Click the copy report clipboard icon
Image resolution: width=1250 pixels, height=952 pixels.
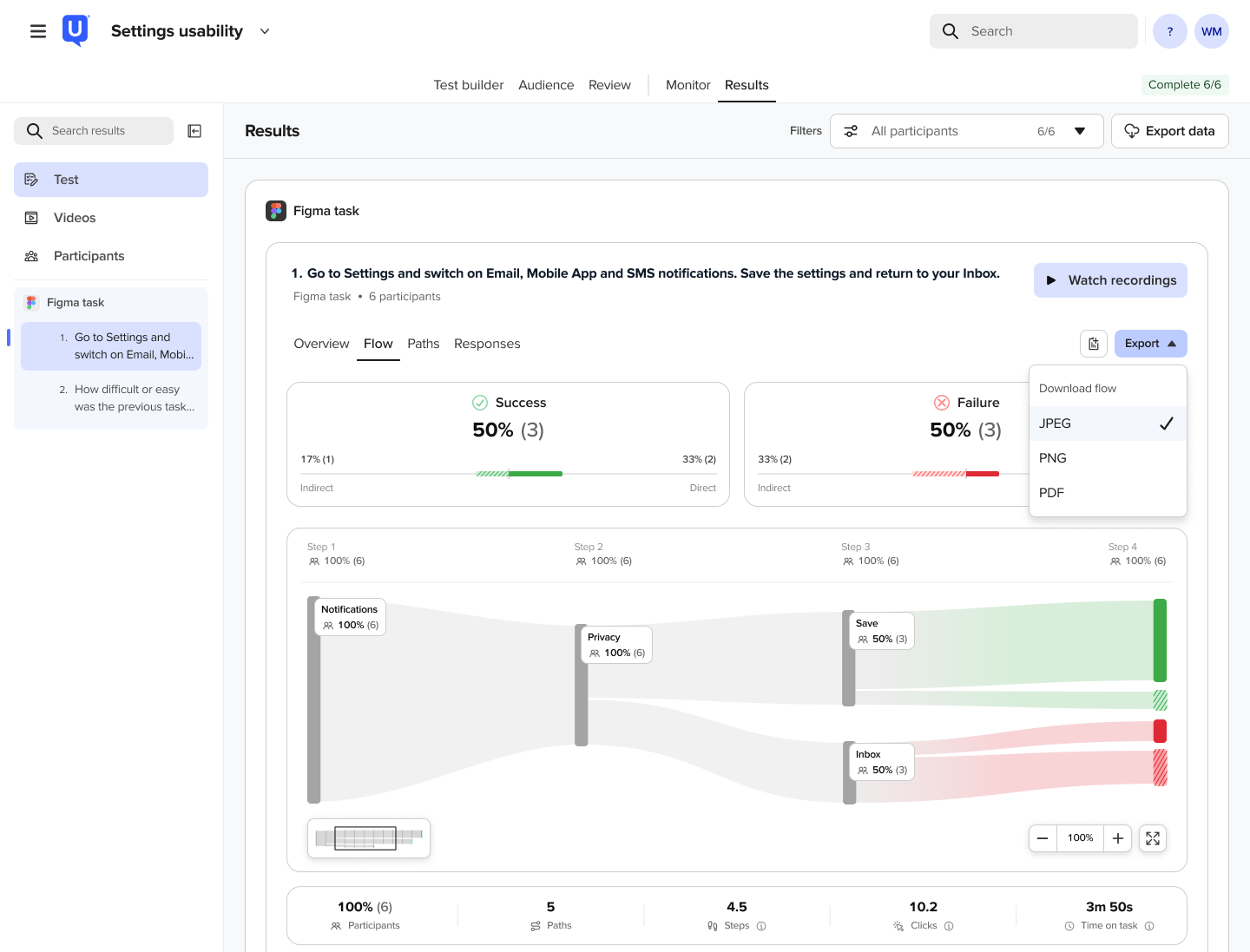click(1094, 344)
